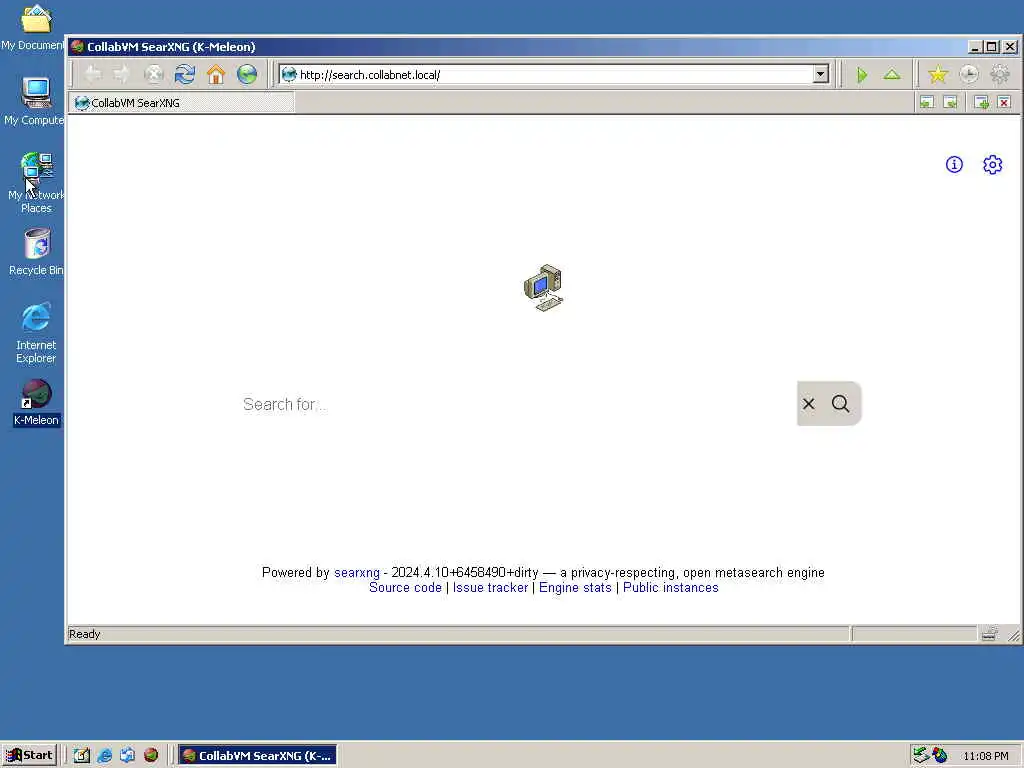This screenshot has width=1024, height=768.
Task: Click the CollabVM SearXNG taskbar button
Action: coord(258,756)
